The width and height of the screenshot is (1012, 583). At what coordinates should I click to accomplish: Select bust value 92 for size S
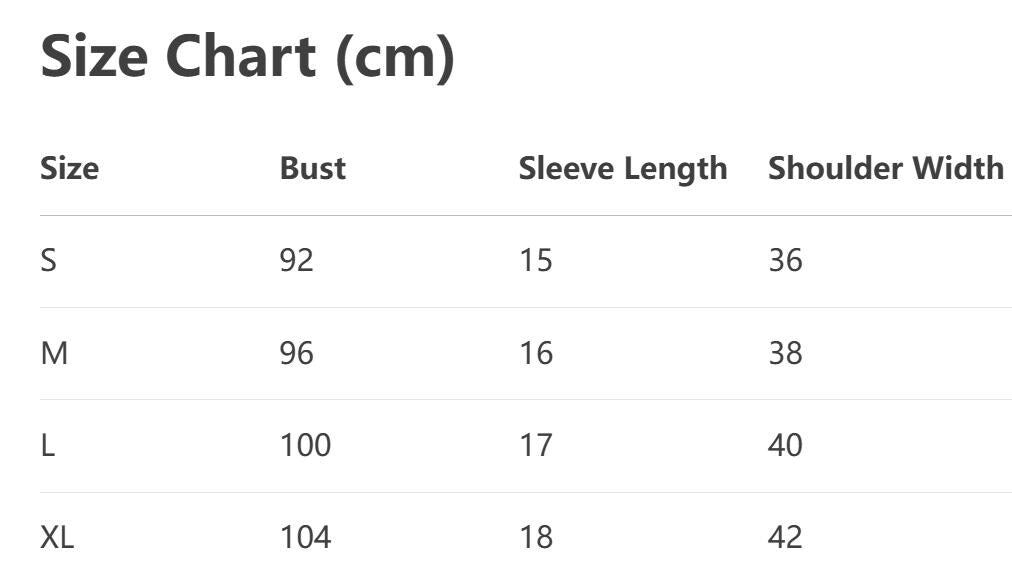(296, 261)
